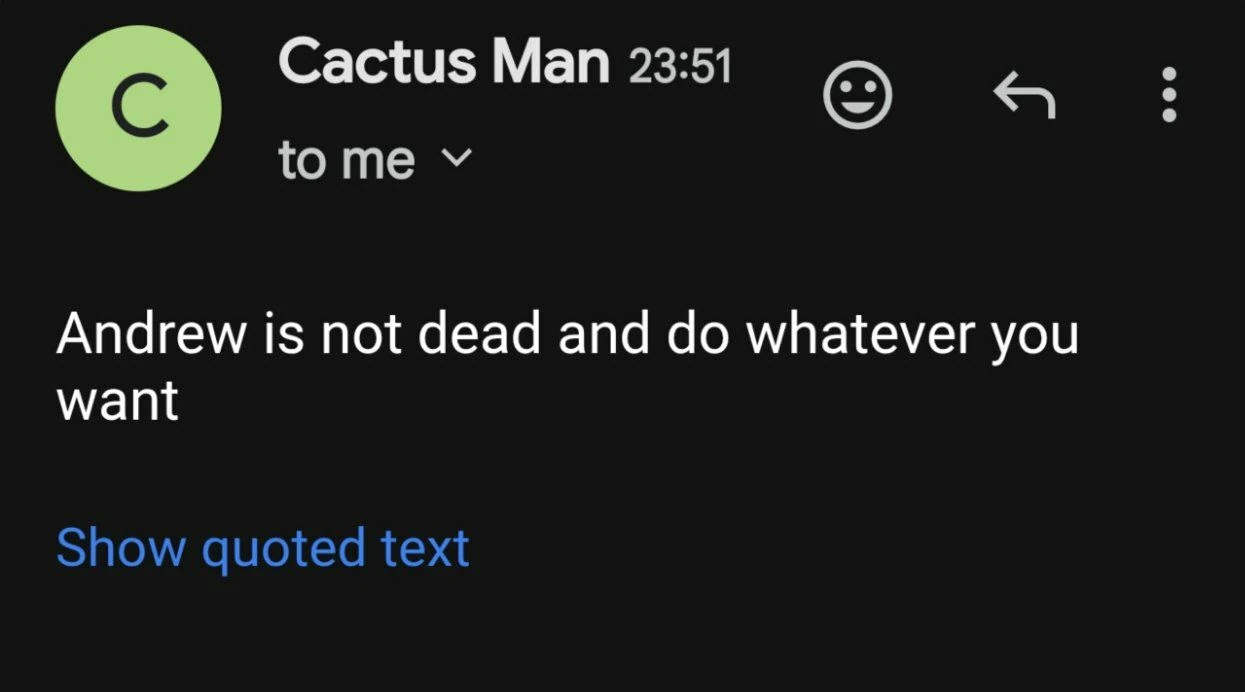Click the word 'want' in the message
Viewport: 1245px width, 692px height.
118,402
